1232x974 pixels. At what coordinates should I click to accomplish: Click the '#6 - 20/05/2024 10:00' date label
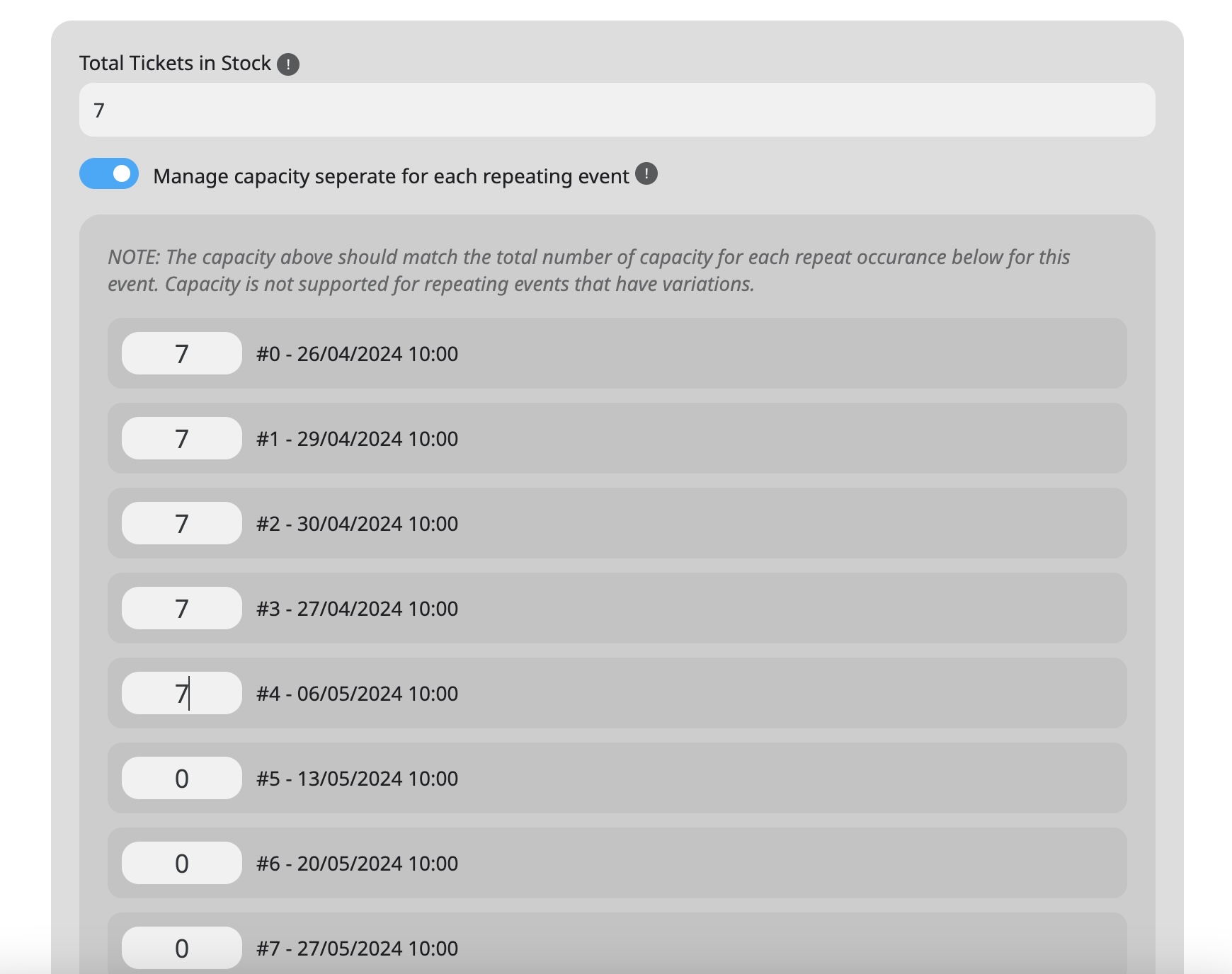(x=358, y=864)
